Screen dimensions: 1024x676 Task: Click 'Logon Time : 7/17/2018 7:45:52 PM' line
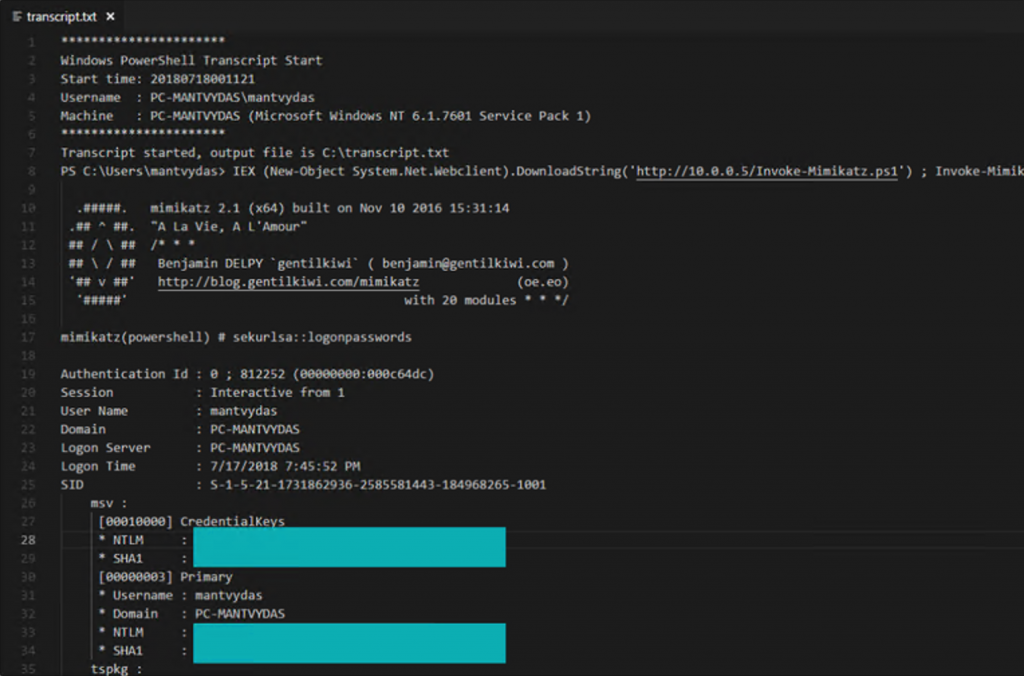click(x=210, y=466)
